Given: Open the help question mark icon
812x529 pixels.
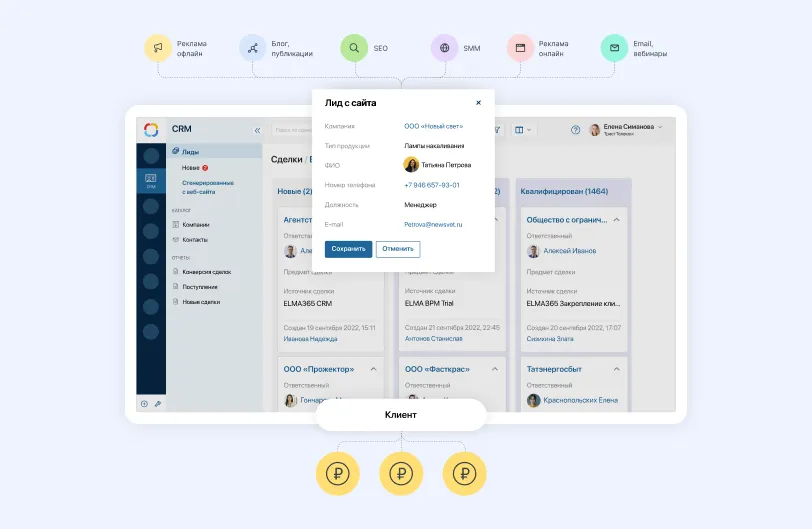Looking at the screenshot, I should (x=575, y=130).
